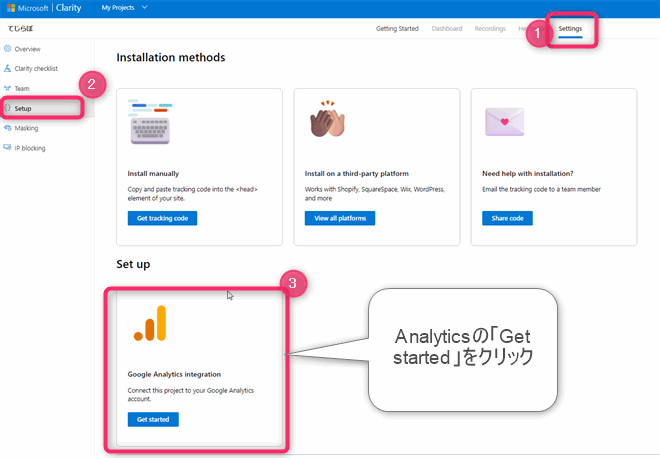Click the Get tracking code button
This screenshot has width=660, height=458.
pyautogui.click(x=162, y=218)
